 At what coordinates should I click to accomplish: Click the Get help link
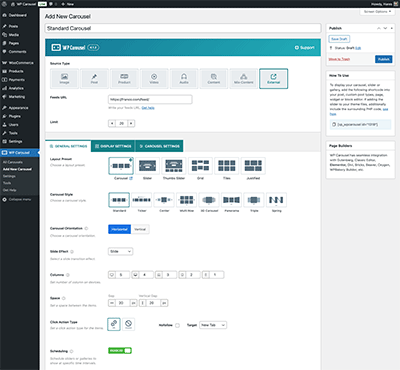pos(148,108)
